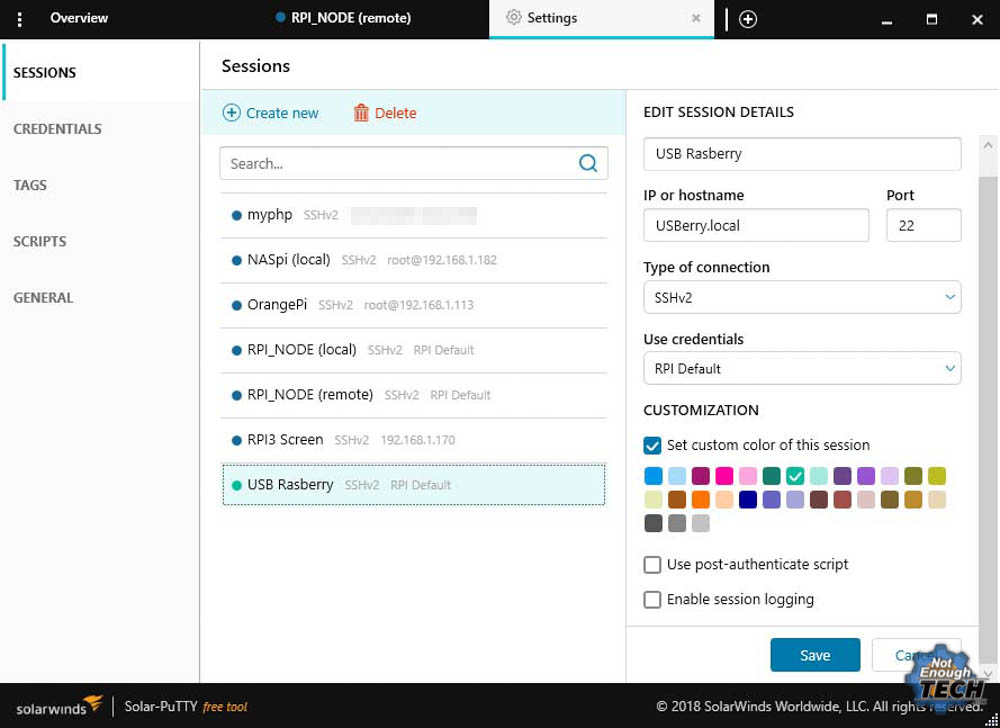Save the session details
1000x728 pixels.
815,655
